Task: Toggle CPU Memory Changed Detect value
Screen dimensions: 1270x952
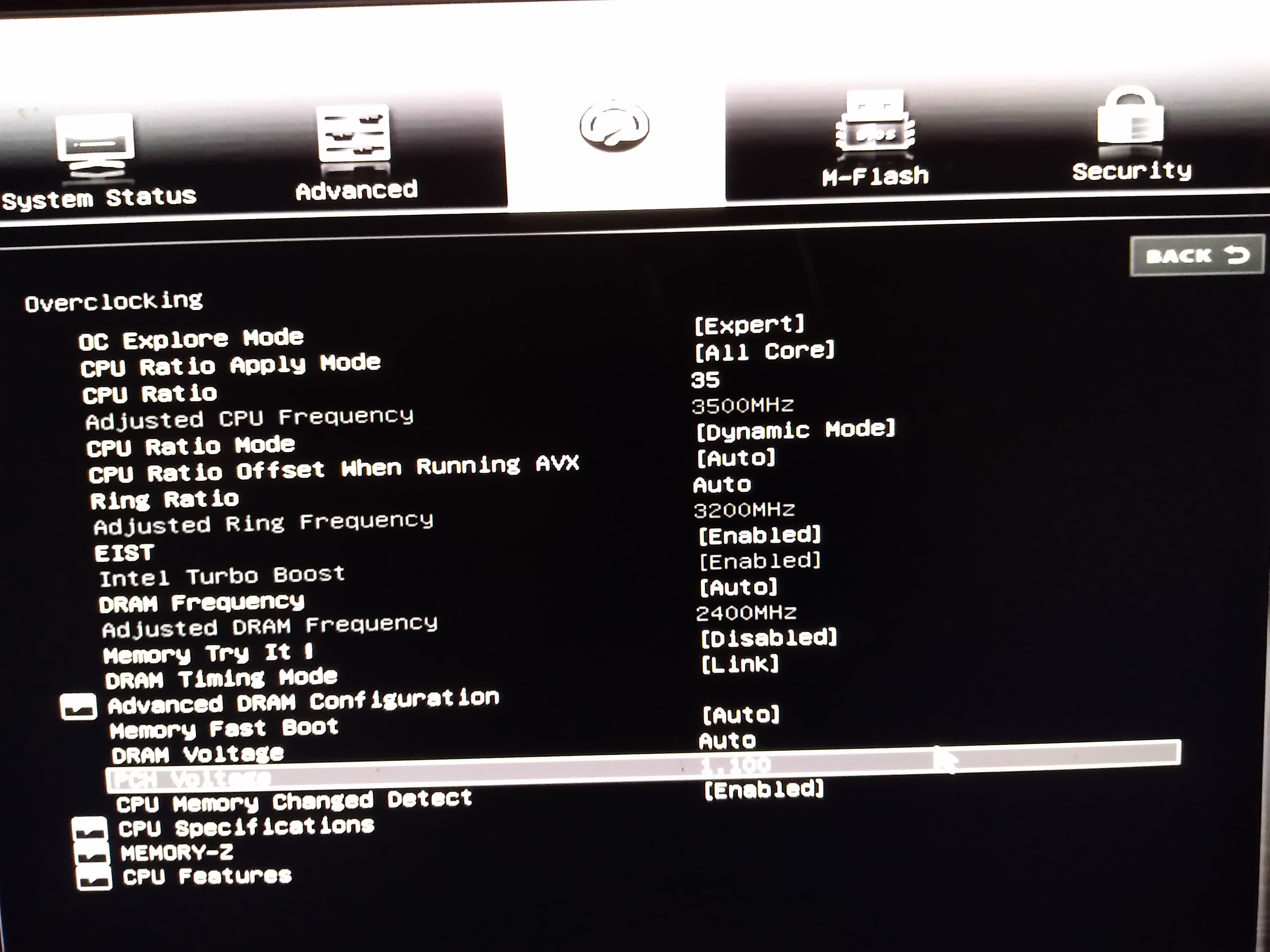Action: point(764,790)
